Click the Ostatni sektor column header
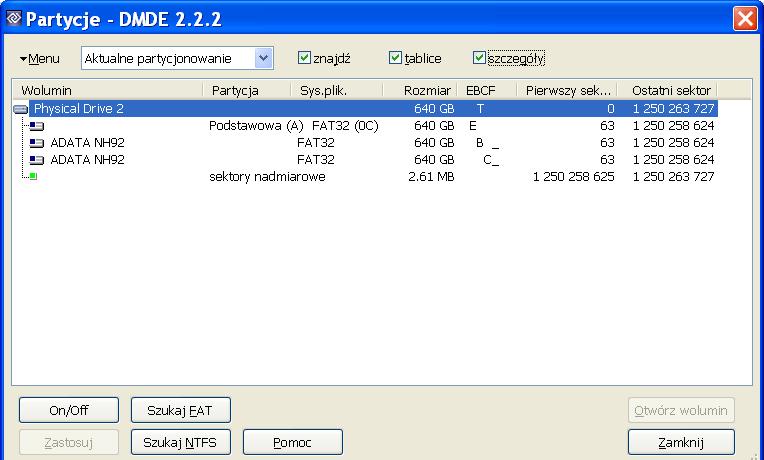 667,90
